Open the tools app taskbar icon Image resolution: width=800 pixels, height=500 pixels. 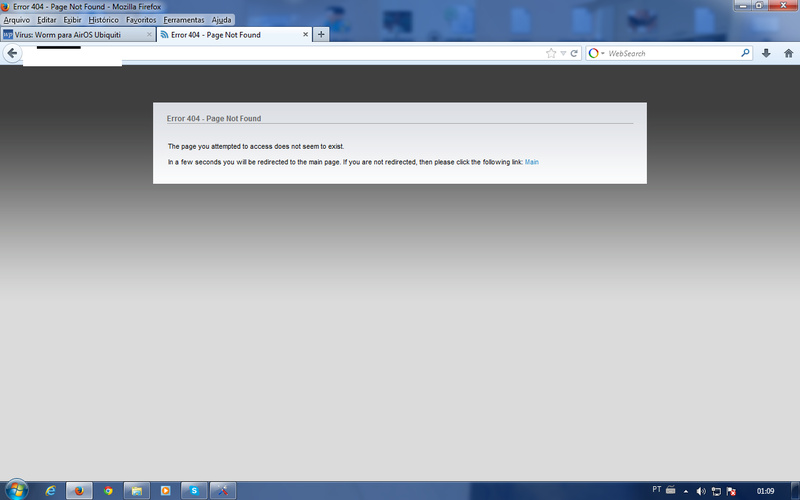222,491
